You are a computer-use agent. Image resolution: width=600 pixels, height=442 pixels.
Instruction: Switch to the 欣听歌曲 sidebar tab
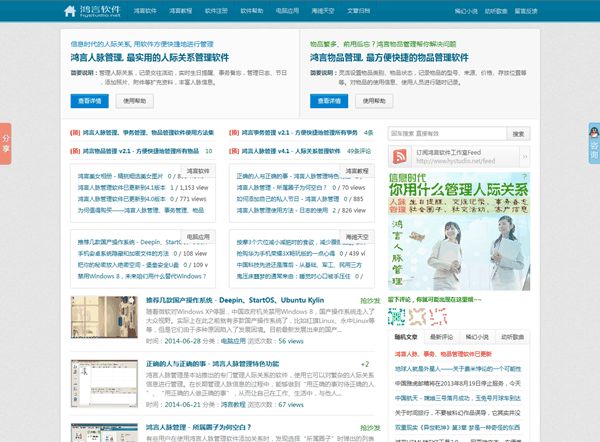pyautogui.click(x=512, y=337)
